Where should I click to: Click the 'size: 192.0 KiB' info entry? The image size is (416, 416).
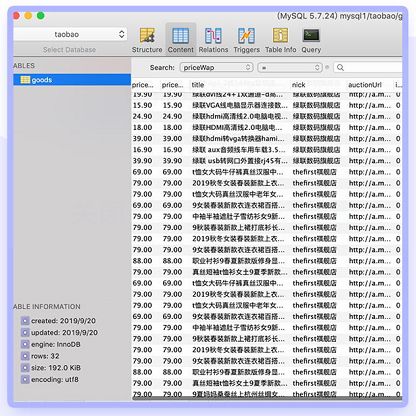point(51,368)
